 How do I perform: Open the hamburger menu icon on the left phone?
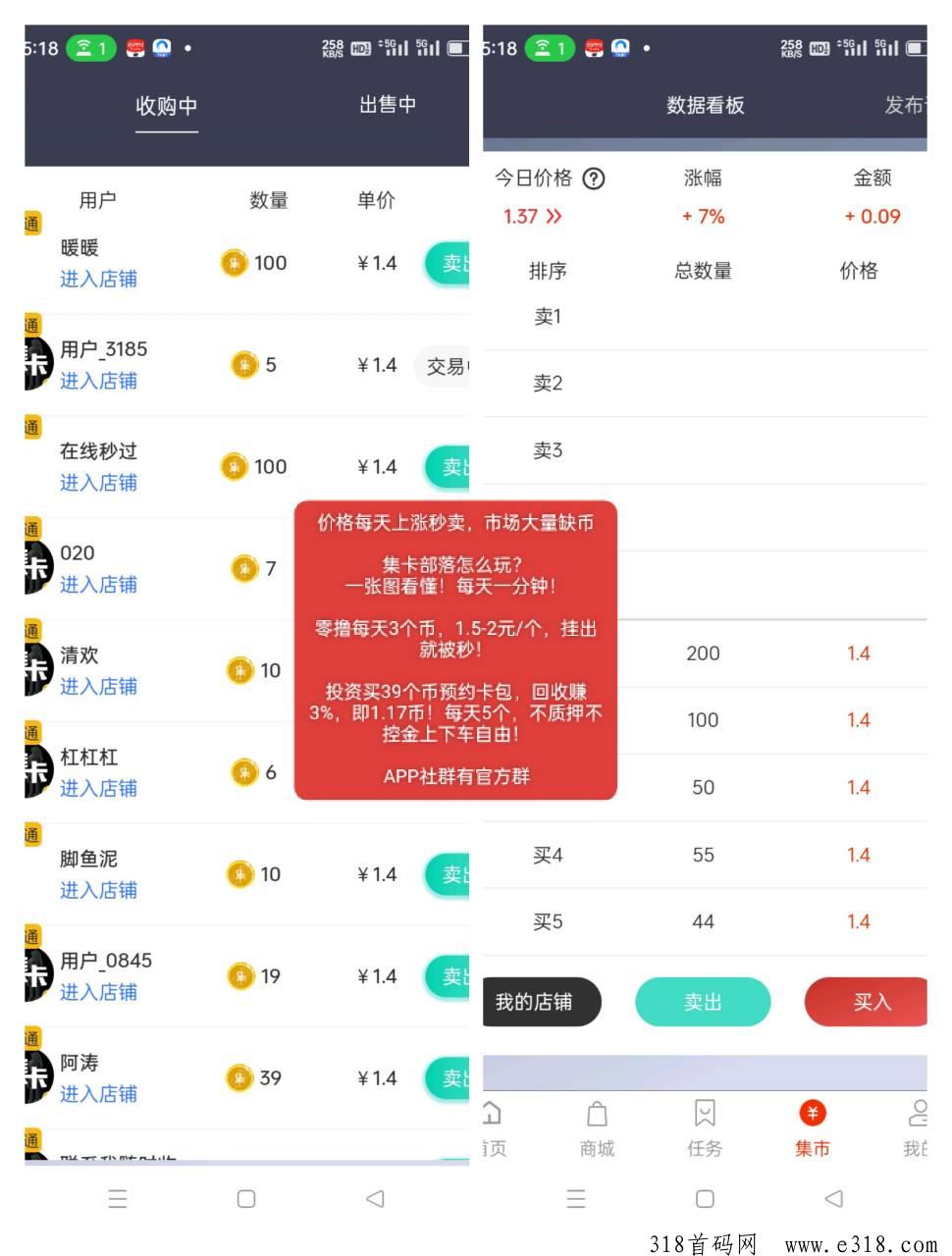click(118, 1198)
